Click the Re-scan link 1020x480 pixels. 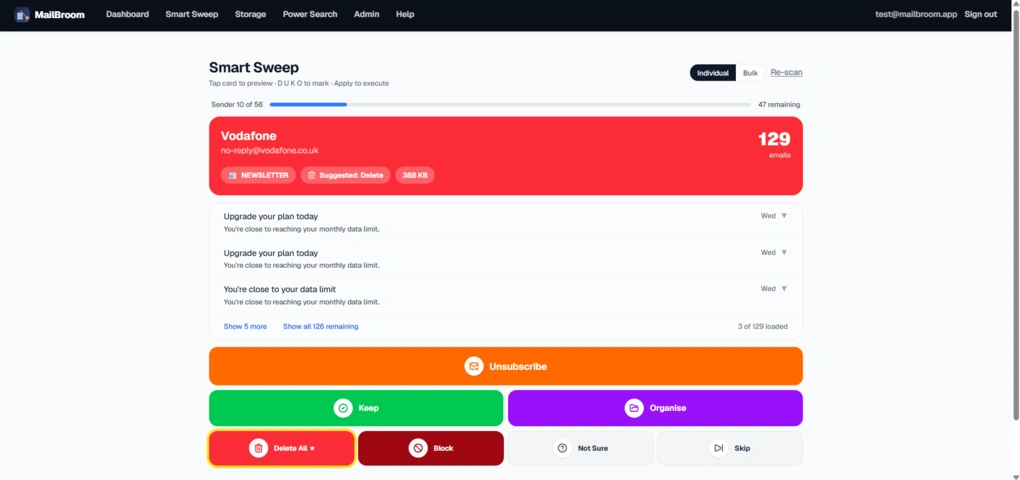[786, 72]
